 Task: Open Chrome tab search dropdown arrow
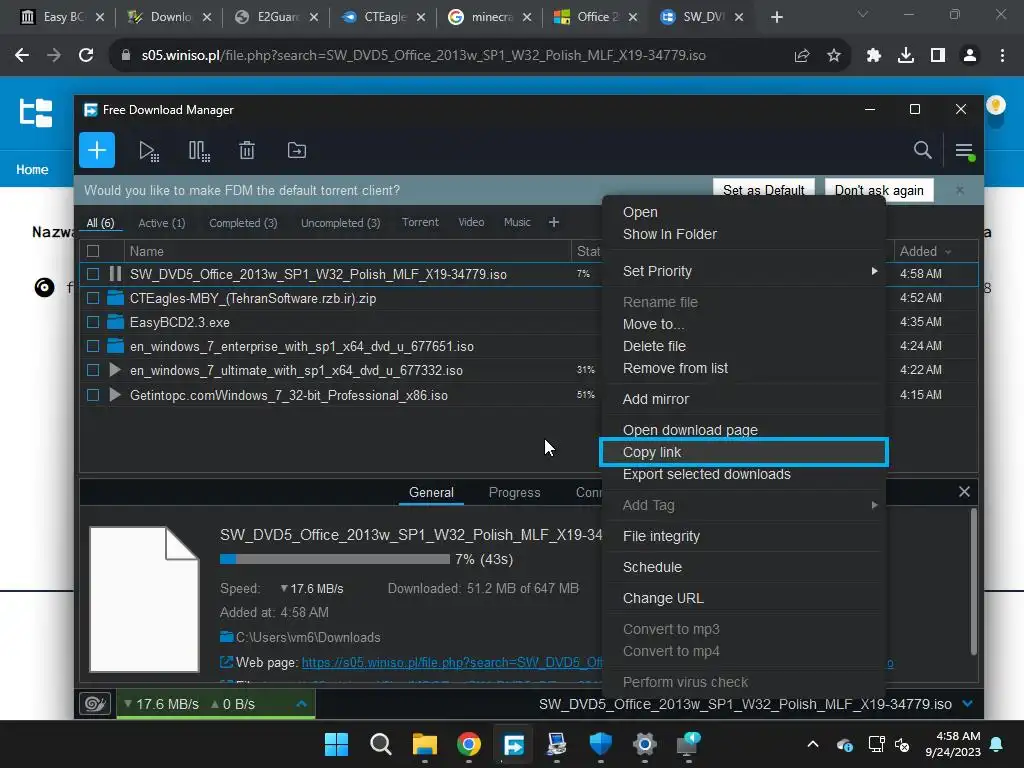click(863, 14)
